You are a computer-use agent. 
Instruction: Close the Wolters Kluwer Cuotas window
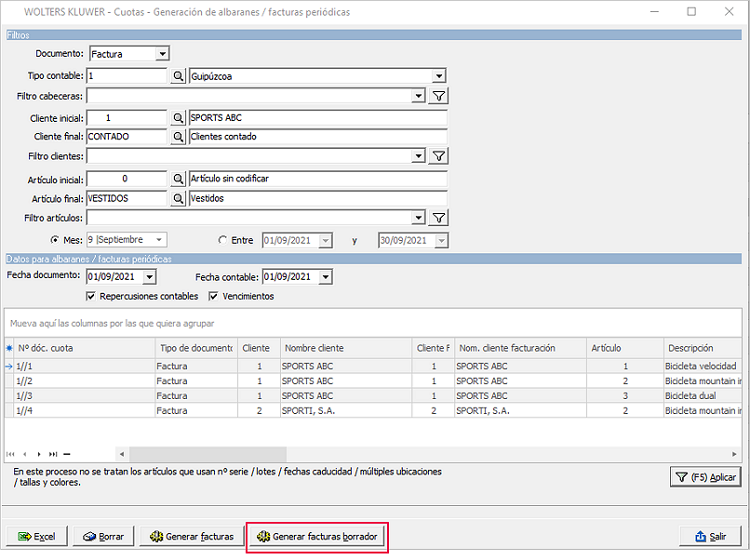click(x=729, y=11)
